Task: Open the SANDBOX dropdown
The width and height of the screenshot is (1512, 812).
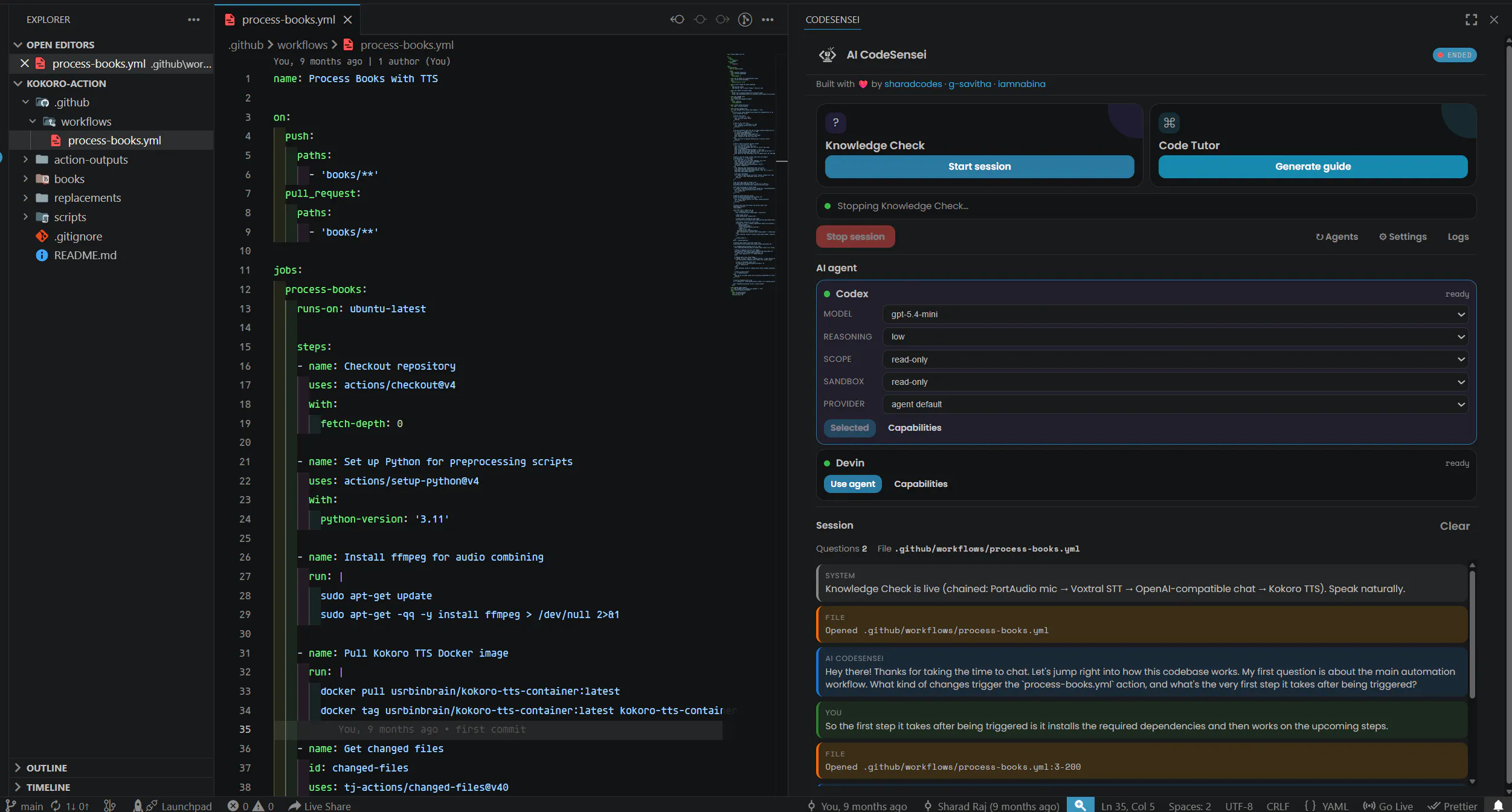Action: coord(1175,382)
